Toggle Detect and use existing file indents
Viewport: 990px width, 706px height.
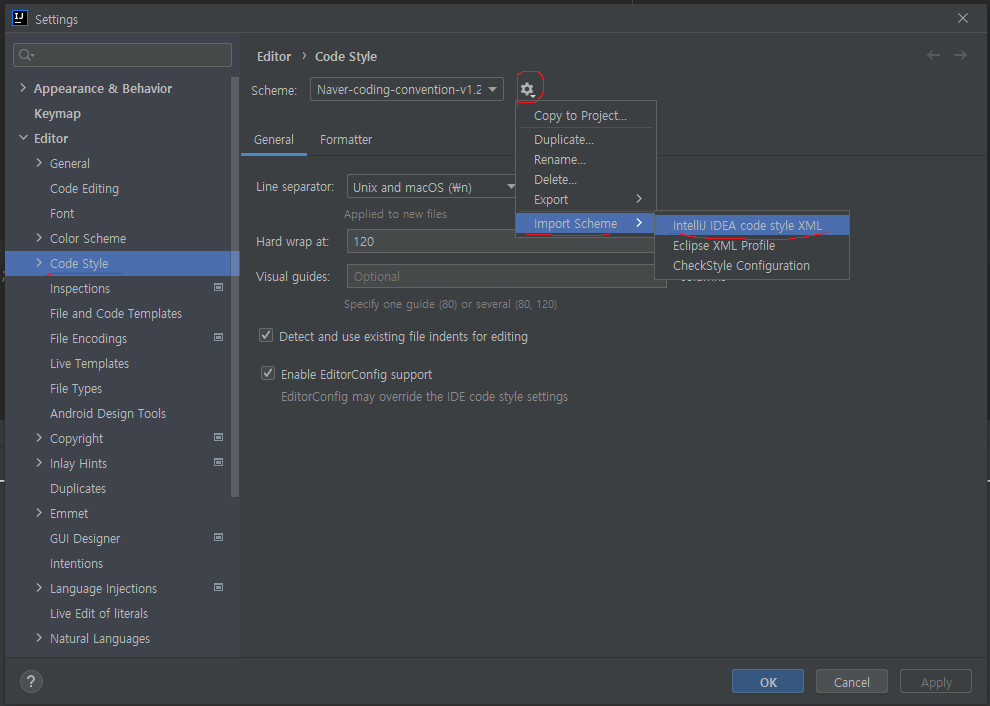[266, 335]
